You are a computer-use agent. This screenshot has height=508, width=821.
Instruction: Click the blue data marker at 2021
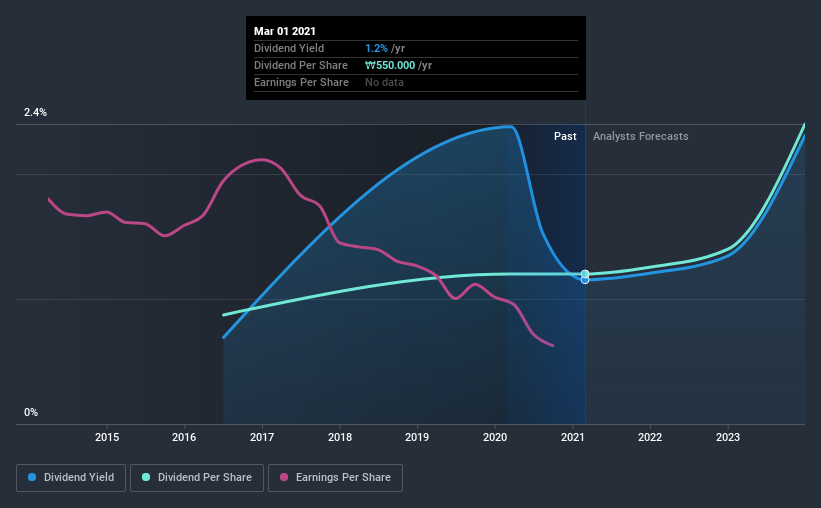point(585,280)
